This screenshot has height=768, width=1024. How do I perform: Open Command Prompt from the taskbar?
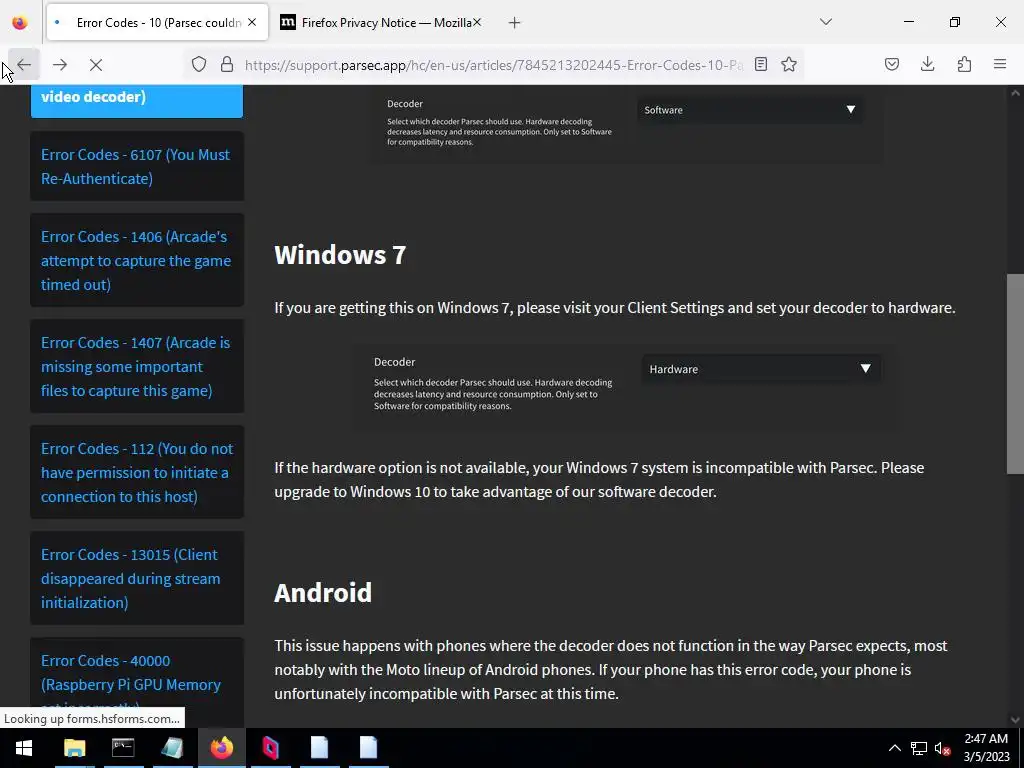coord(123,748)
